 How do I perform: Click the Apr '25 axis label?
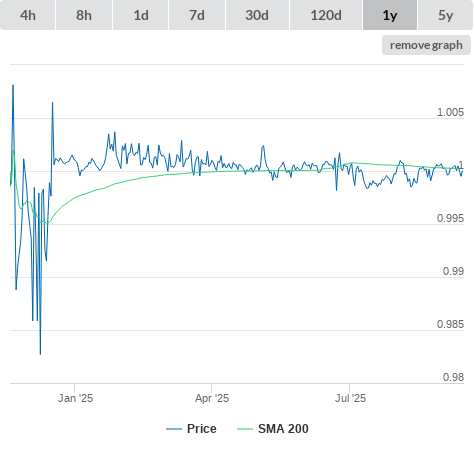coord(212,398)
